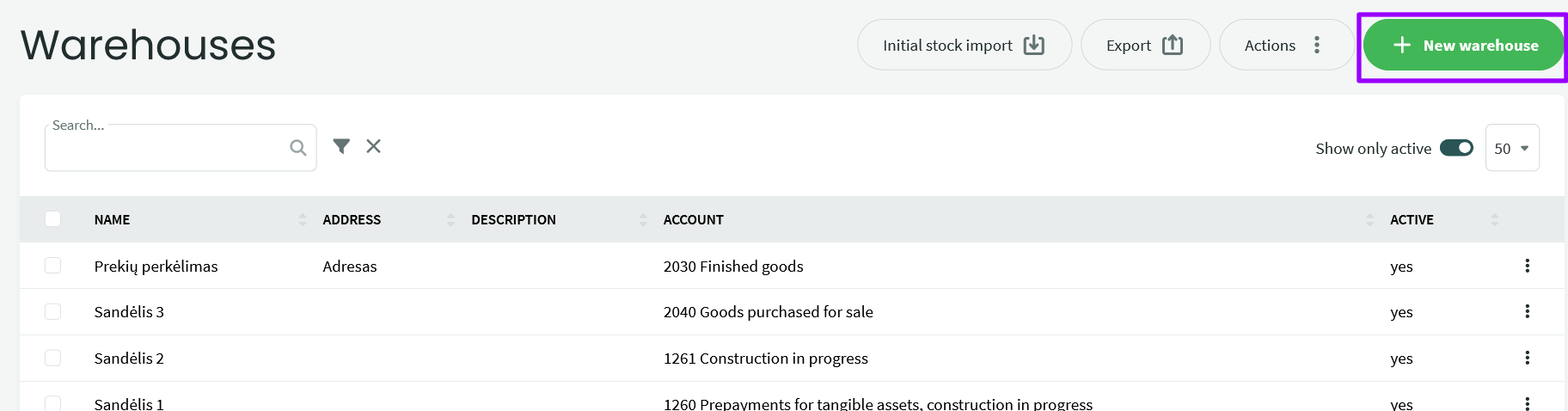This screenshot has height=411, width=1568.
Task: Open the filter funnel icon
Action: 341,146
